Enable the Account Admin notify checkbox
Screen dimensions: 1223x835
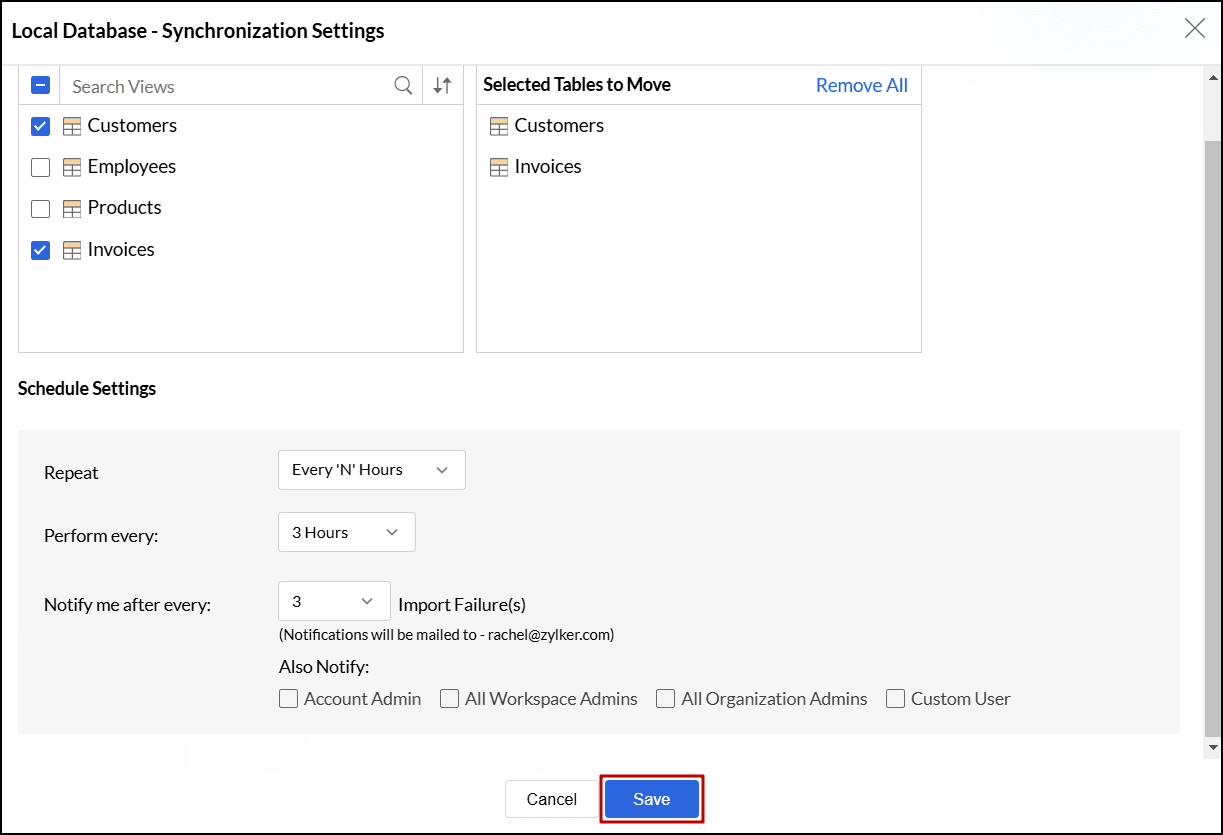(x=289, y=699)
